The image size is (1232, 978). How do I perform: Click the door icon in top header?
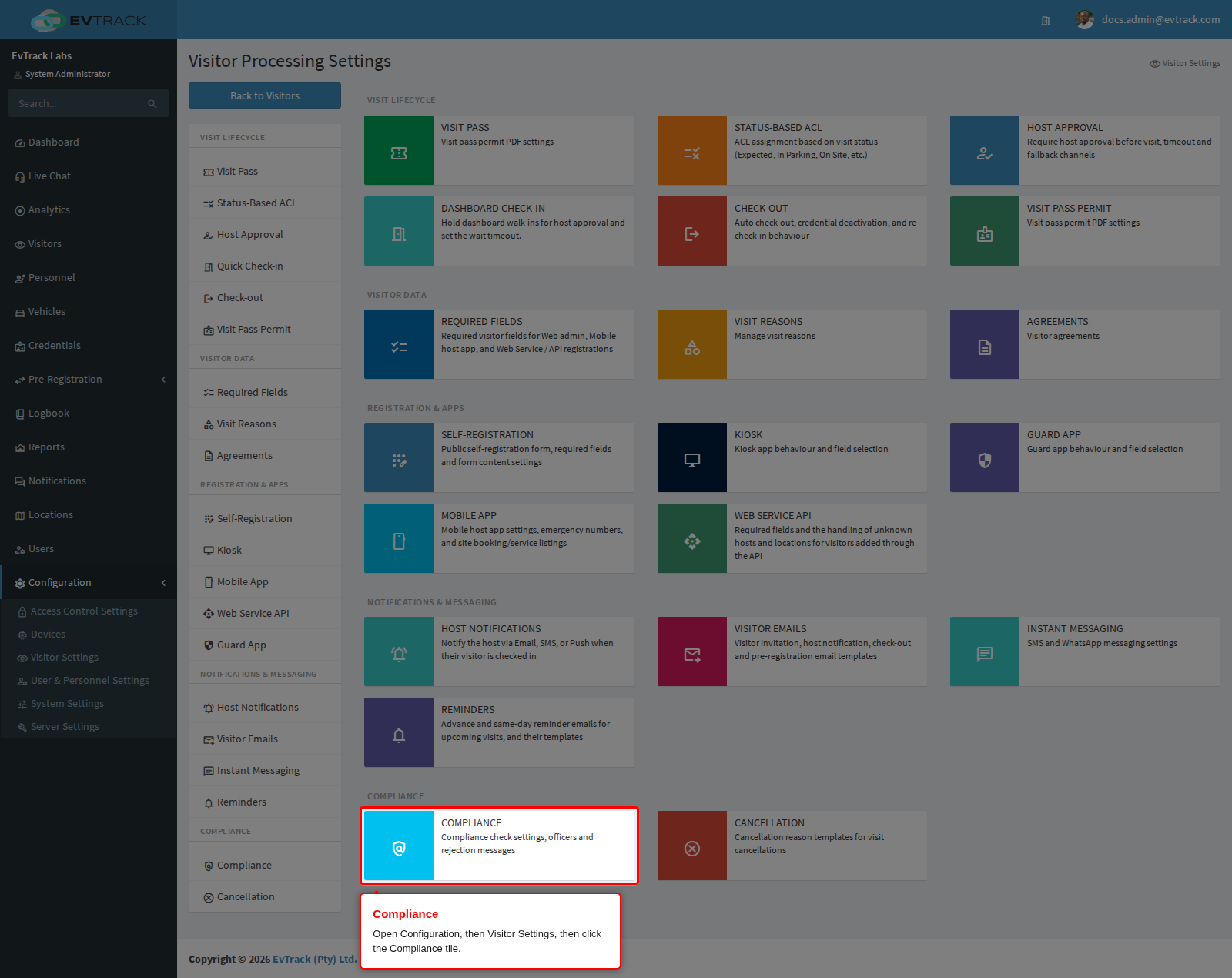(x=1046, y=21)
